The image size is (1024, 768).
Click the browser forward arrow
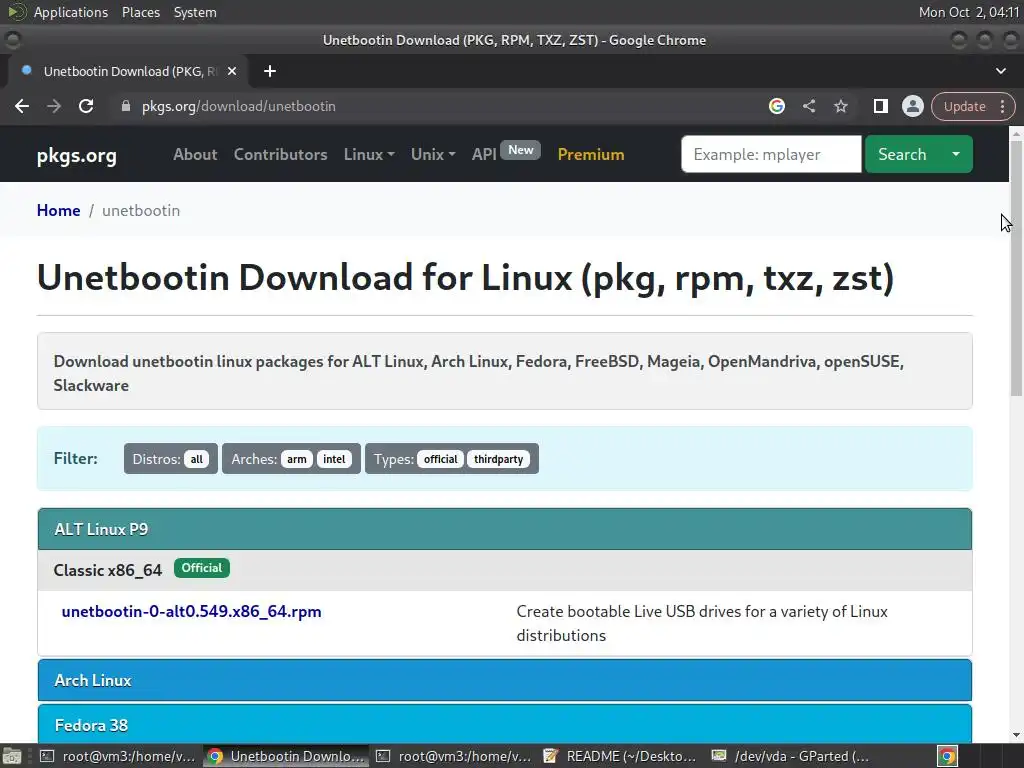(x=54, y=106)
